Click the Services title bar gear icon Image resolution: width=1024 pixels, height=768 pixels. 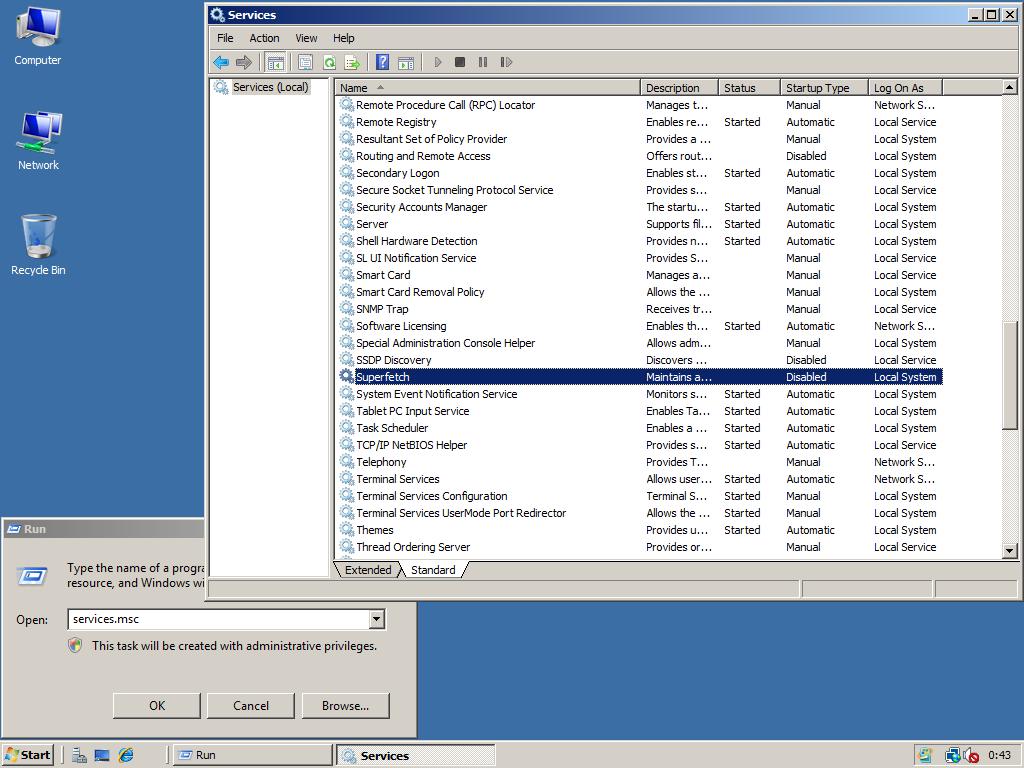tap(217, 14)
